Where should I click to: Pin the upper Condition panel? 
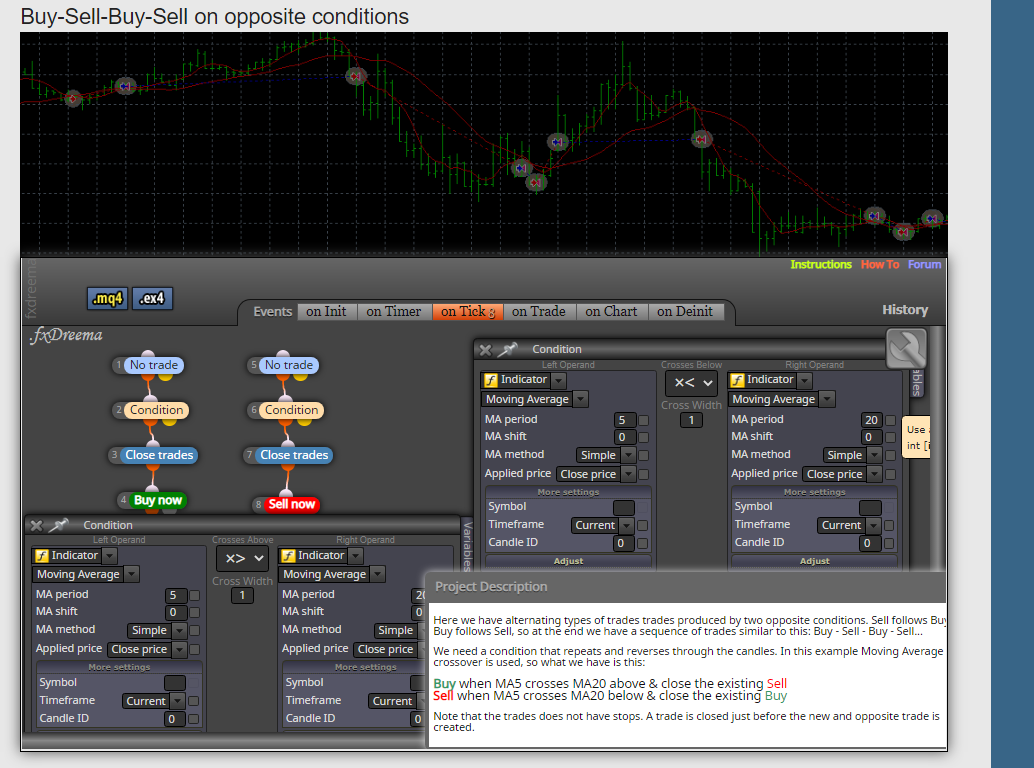[507, 349]
